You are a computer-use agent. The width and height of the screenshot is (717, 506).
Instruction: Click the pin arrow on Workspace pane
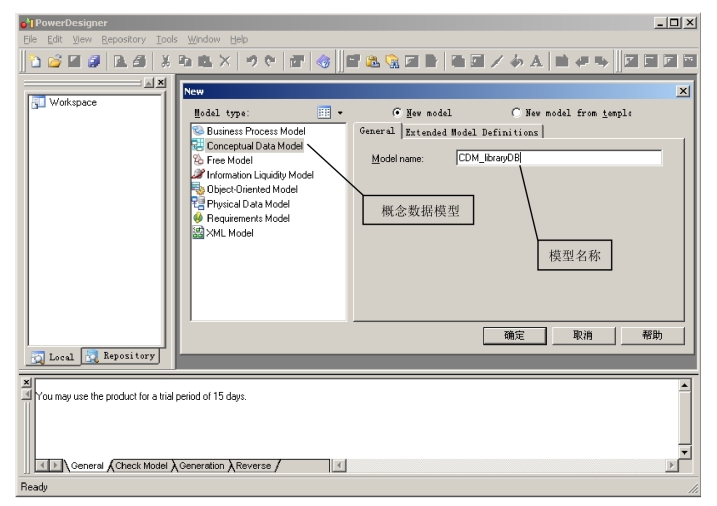[x=149, y=83]
